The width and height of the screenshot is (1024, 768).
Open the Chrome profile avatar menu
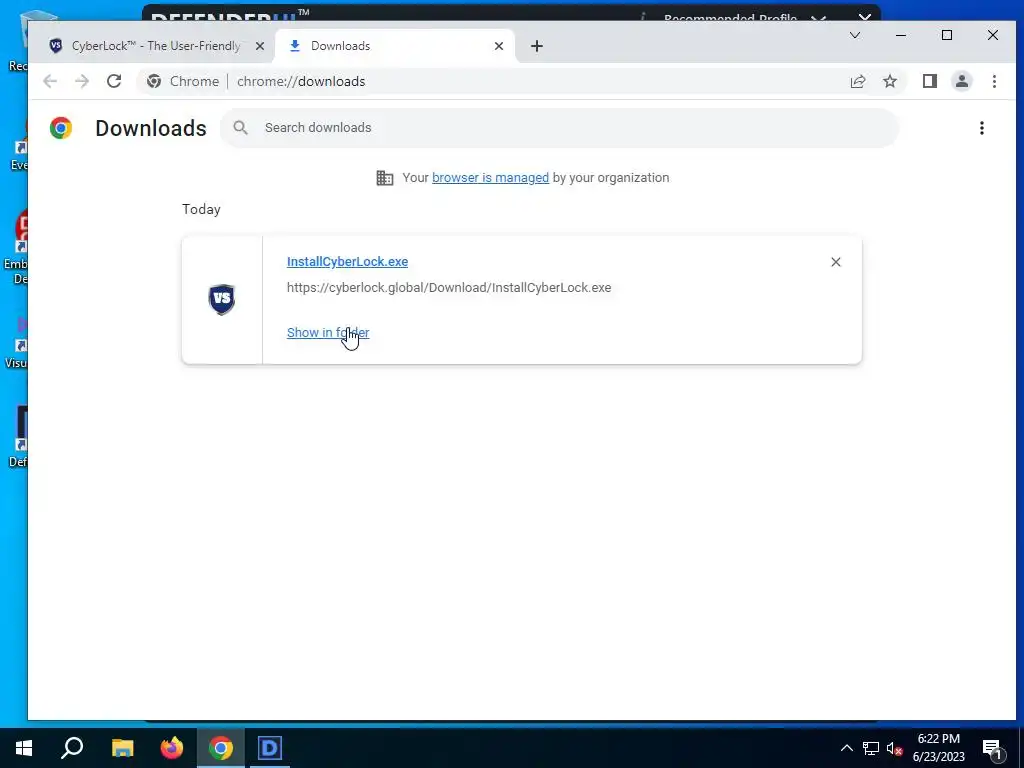(961, 81)
